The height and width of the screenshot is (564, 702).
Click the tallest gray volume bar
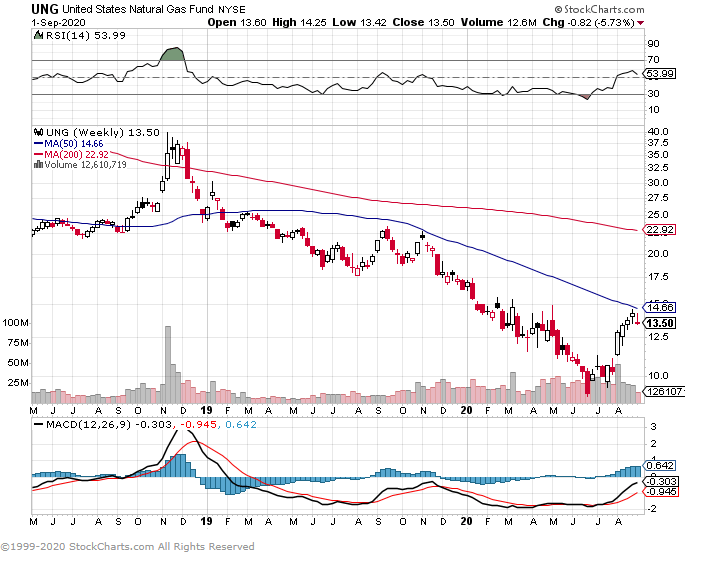[168, 364]
